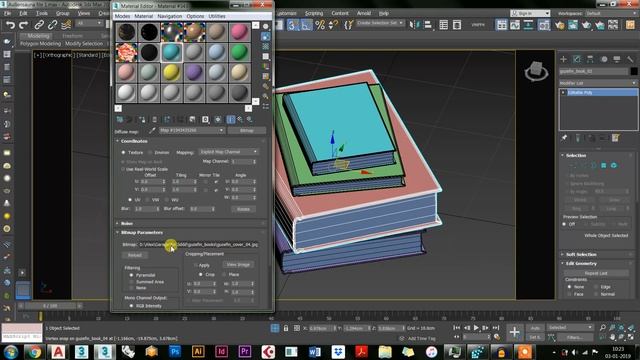Click the Chrome icon in the taskbar
The height and width of the screenshot is (360, 640).
34,351
